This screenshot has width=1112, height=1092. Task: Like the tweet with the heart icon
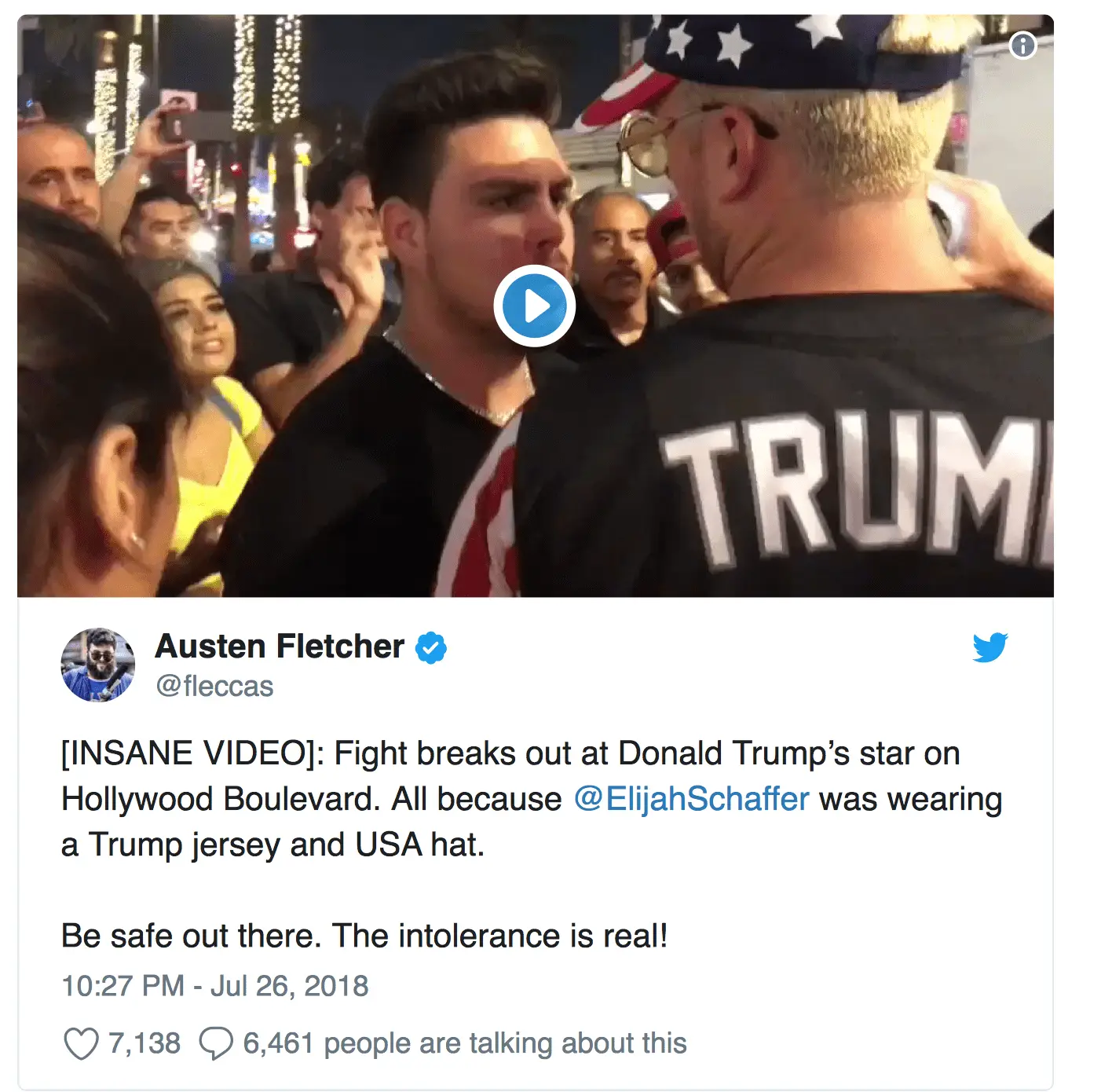tap(81, 1043)
